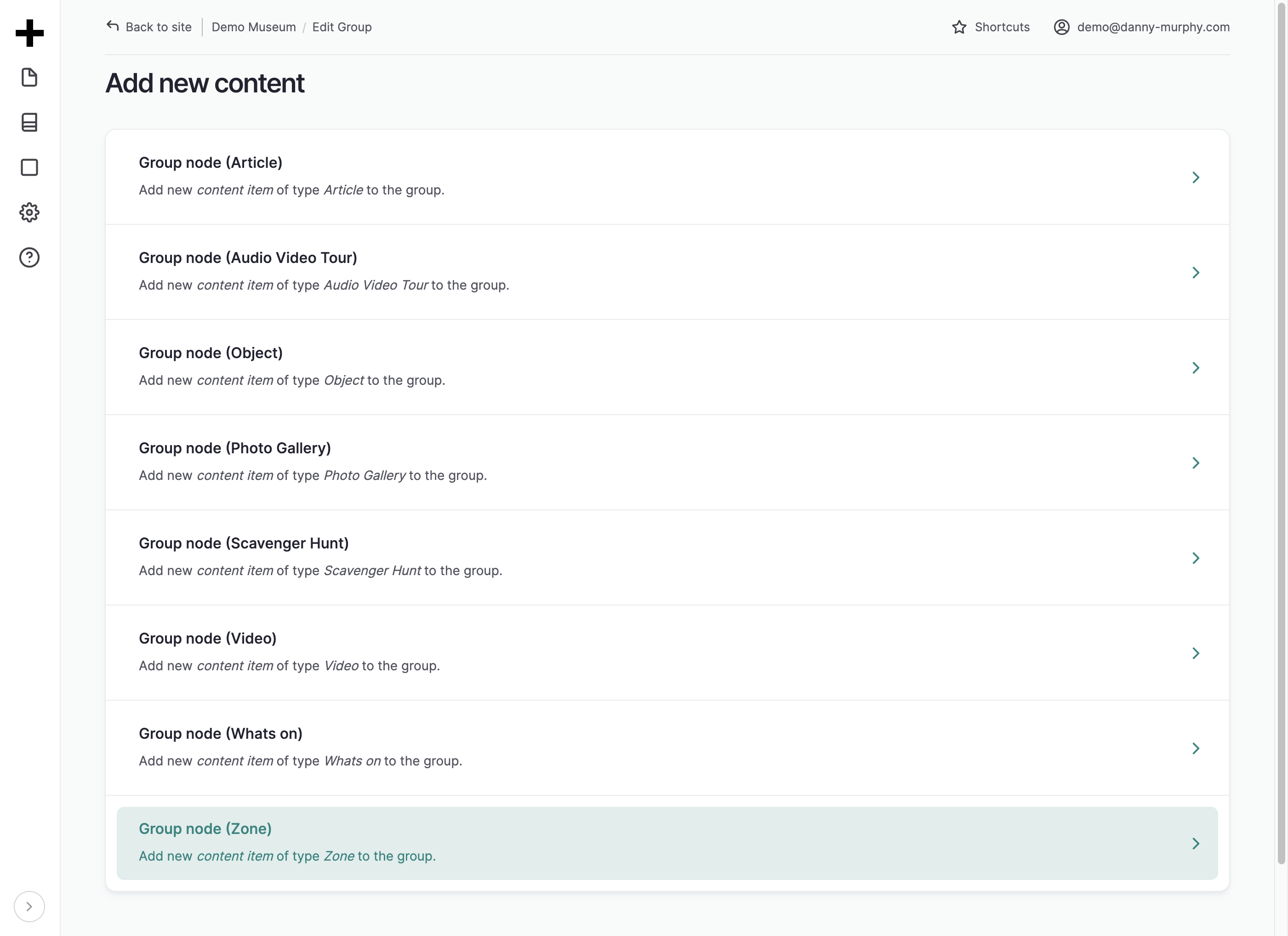Click the chevron on the Zone row
1288x936 pixels.
(x=1196, y=844)
